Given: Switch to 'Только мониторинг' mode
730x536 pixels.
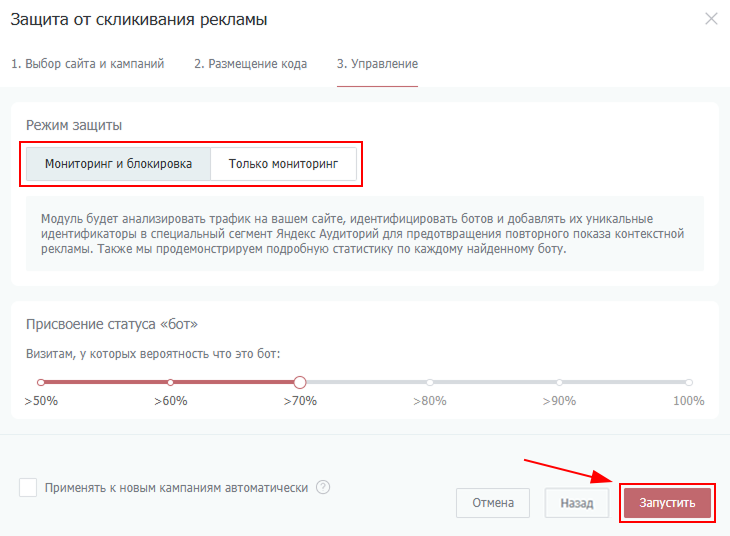Looking at the screenshot, I should click(284, 162).
